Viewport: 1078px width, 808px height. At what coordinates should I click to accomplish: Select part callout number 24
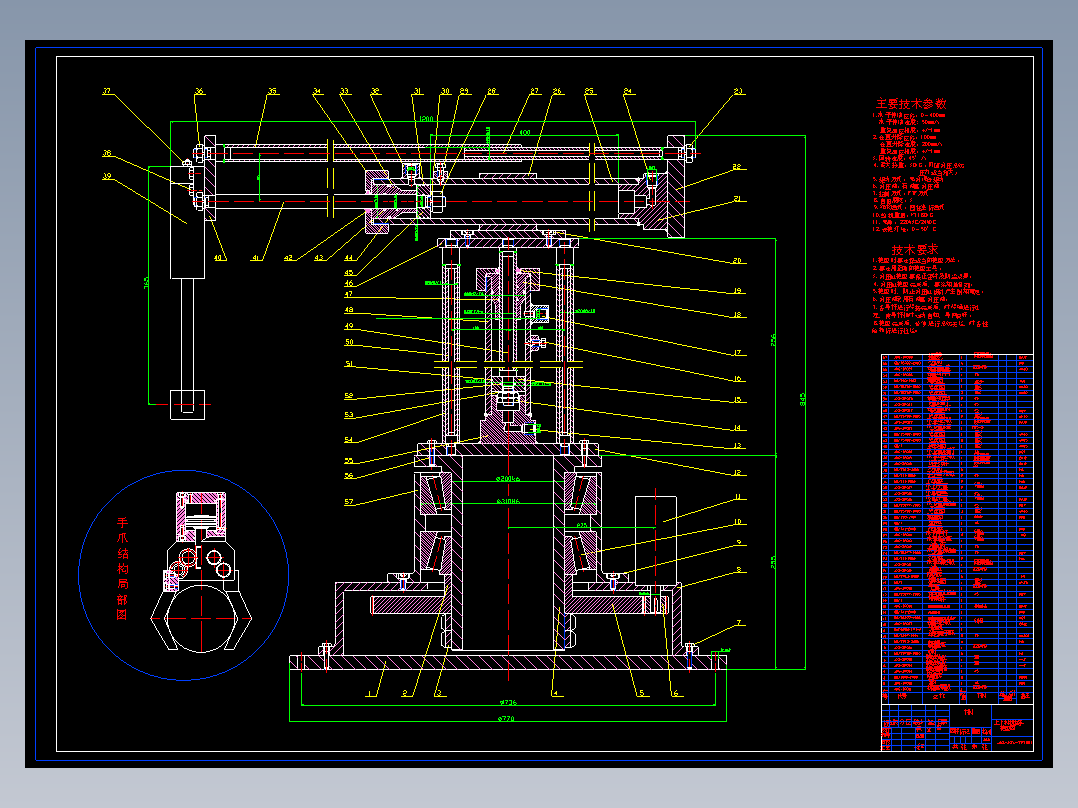pos(628,91)
